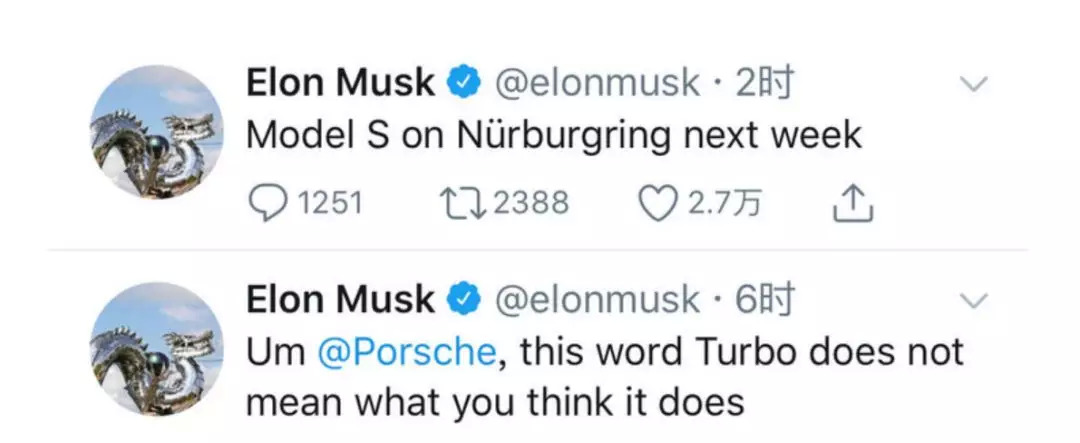This screenshot has height=443, width=1080.
Task: Open the tweet text about Turbo word meaning
Action: tap(600, 377)
